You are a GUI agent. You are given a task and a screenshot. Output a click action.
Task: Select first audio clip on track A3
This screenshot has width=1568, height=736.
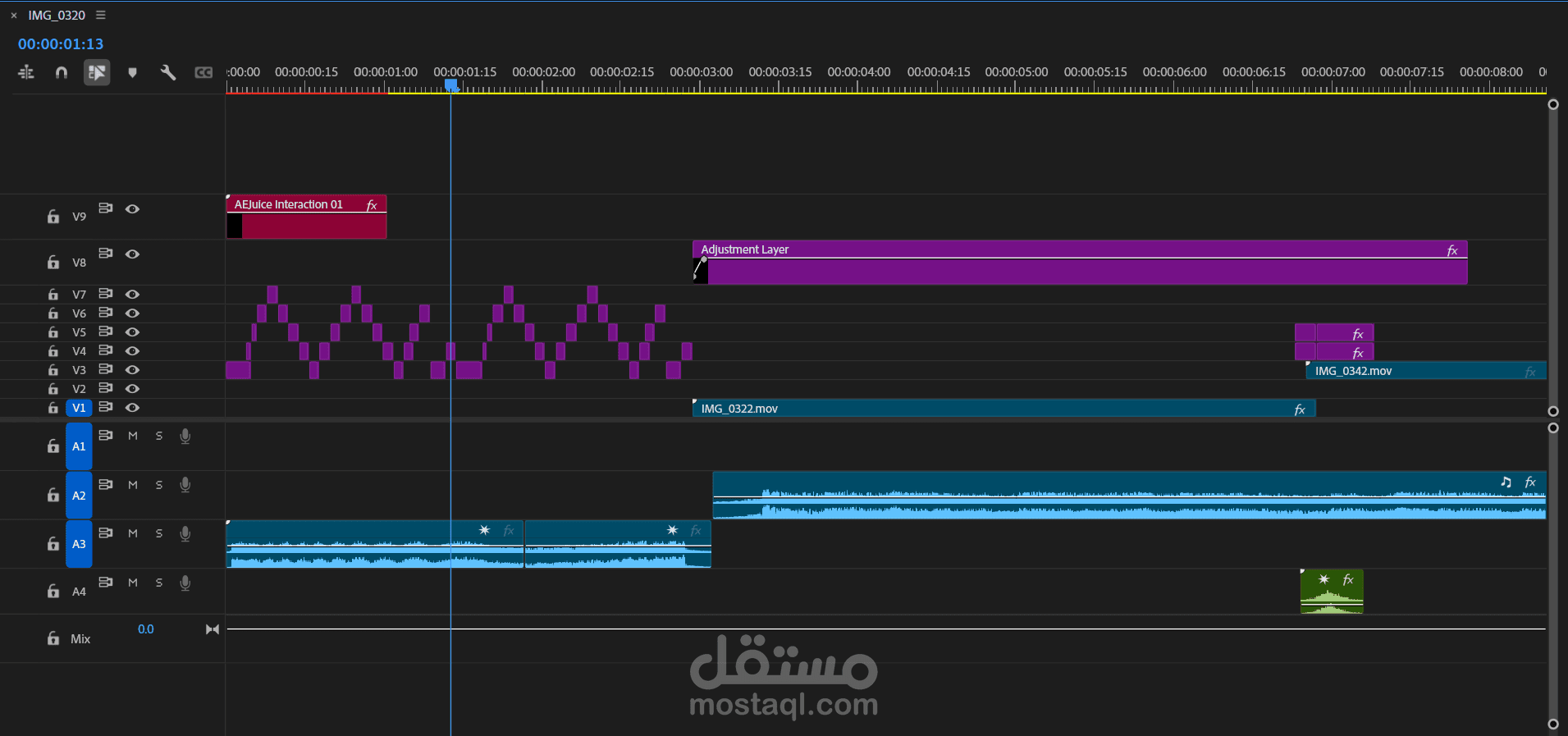(375, 544)
